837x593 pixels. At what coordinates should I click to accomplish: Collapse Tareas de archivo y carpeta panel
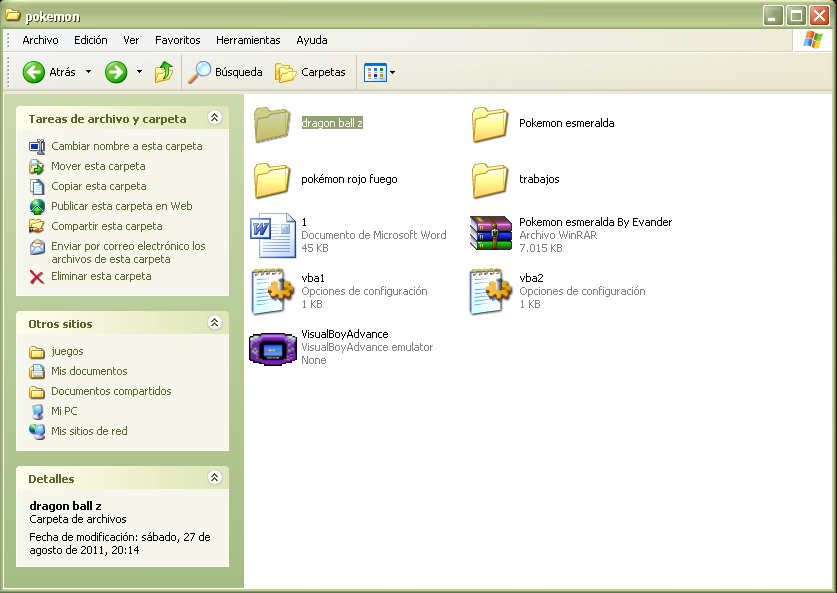point(215,117)
